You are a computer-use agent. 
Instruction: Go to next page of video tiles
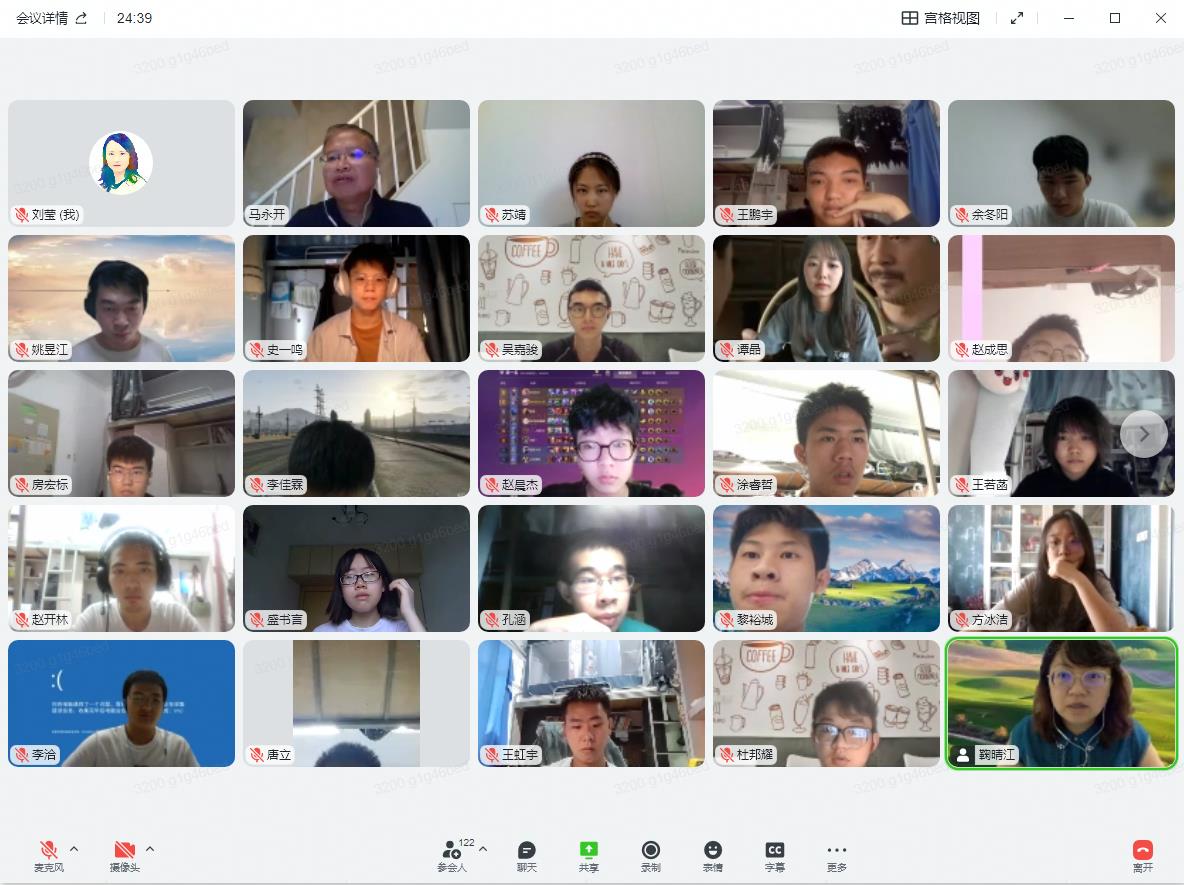(1143, 434)
